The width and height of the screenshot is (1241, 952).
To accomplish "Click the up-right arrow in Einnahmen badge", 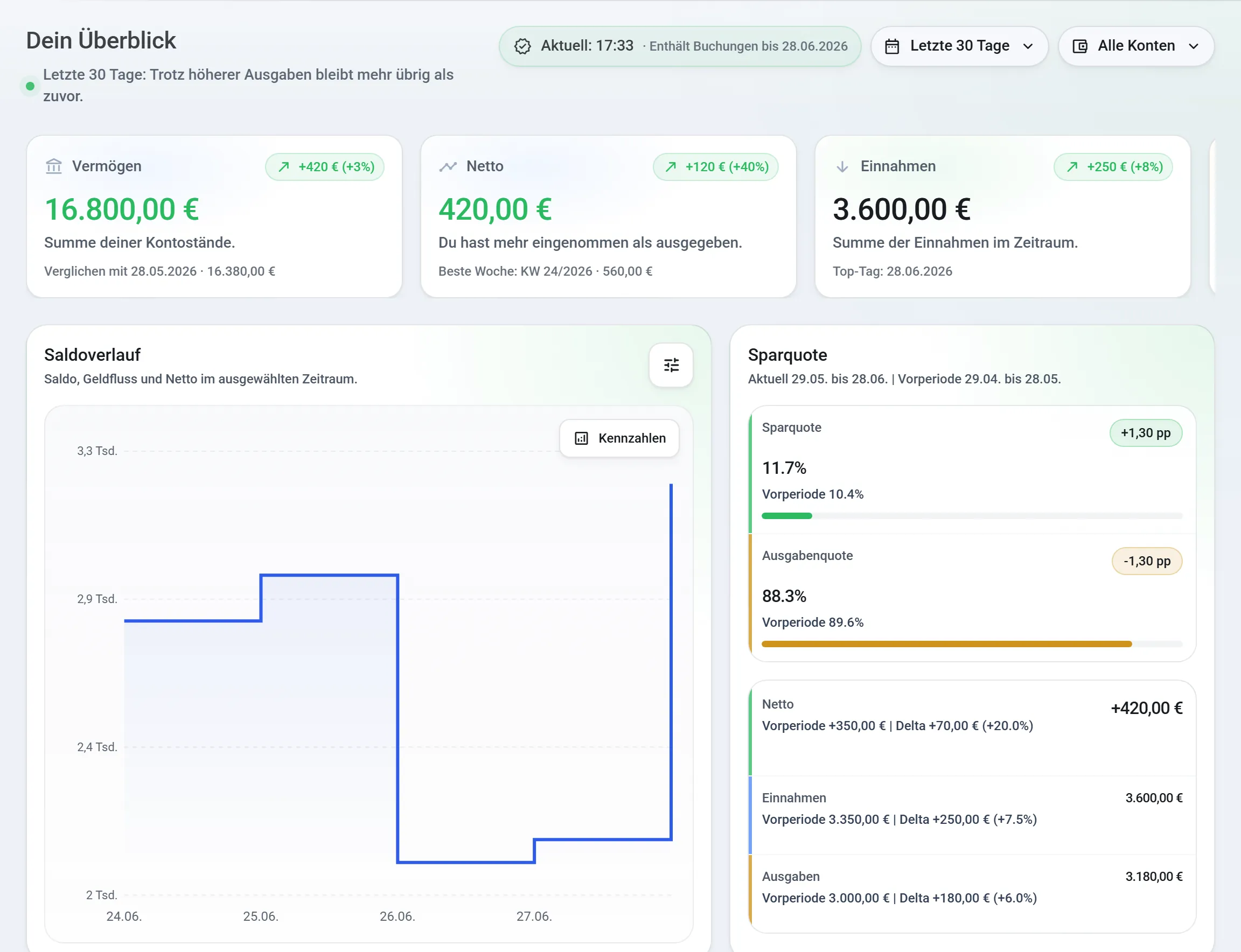I will click(1072, 166).
